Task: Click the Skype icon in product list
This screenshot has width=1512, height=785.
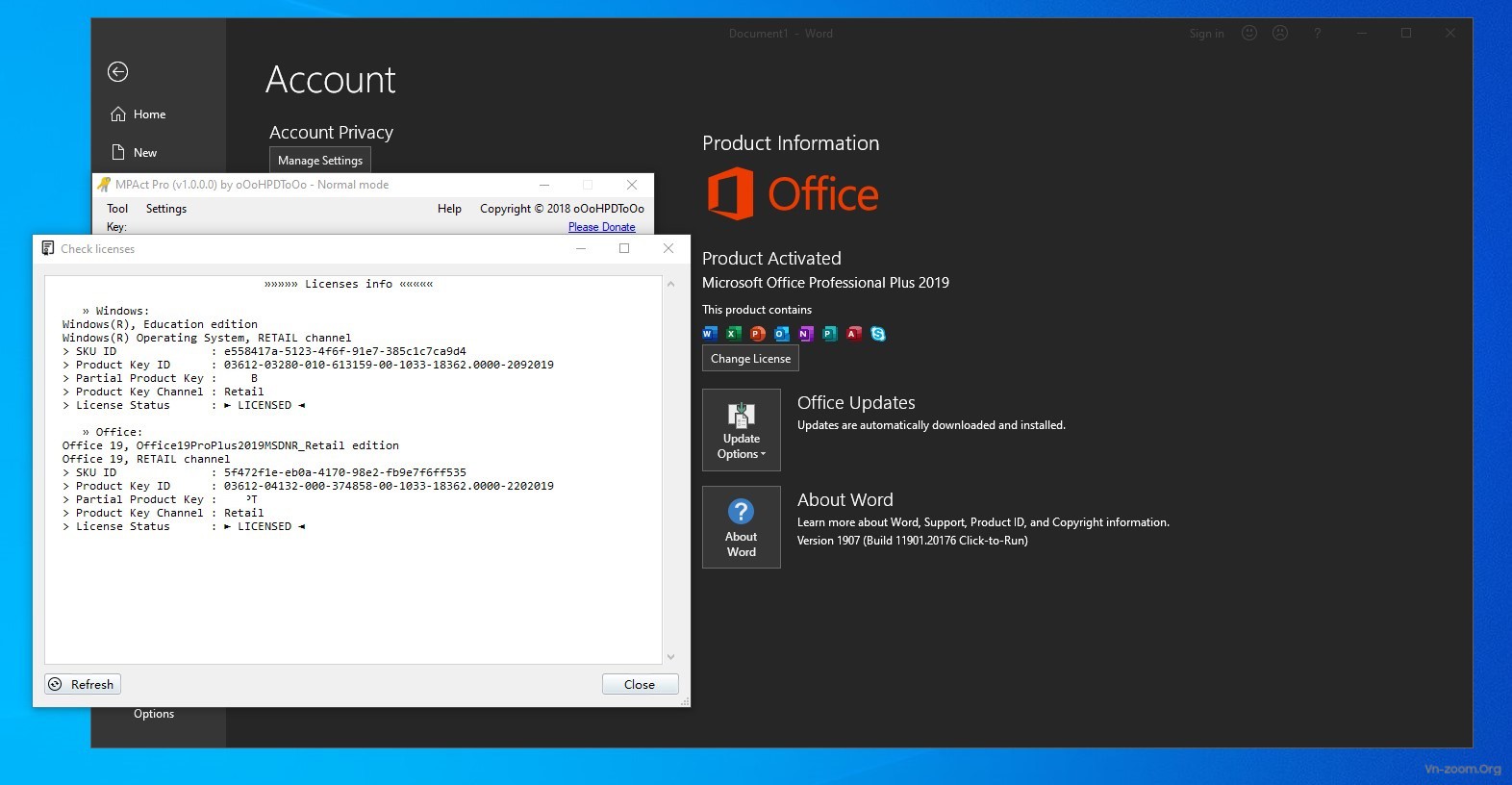Action: [878, 334]
